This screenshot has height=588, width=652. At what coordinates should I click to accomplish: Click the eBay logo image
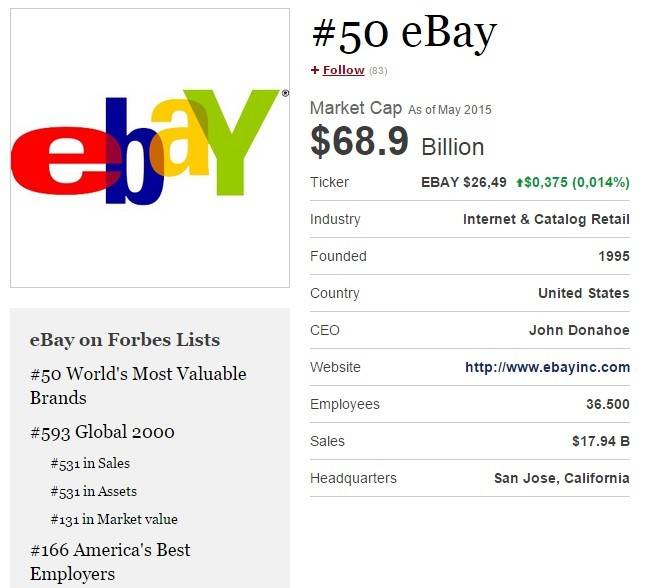[x=150, y=148]
